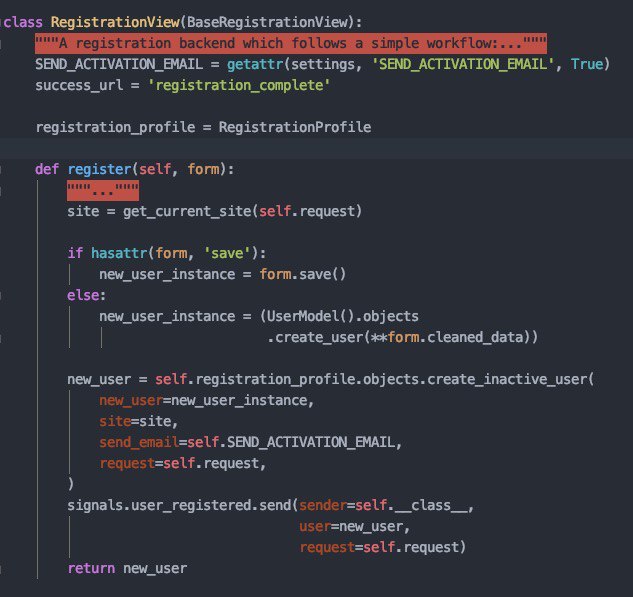Click cleaned_data attribute
Screen dimensions: 633x597
pyautogui.click(x=475, y=337)
